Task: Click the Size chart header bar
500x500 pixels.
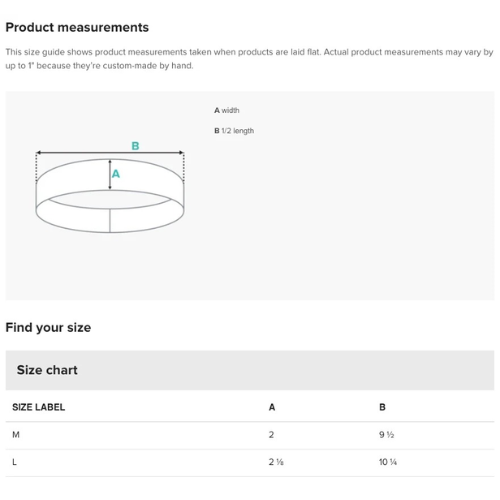Action: pyautogui.click(x=250, y=370)
